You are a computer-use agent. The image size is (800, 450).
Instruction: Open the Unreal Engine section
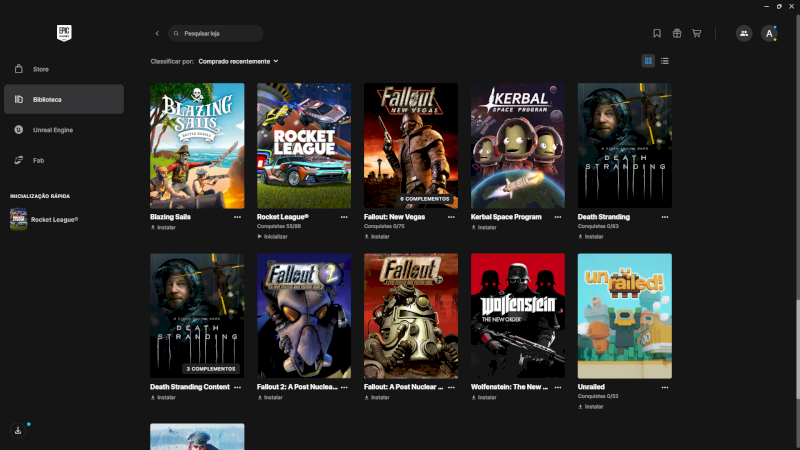(64, 130)
